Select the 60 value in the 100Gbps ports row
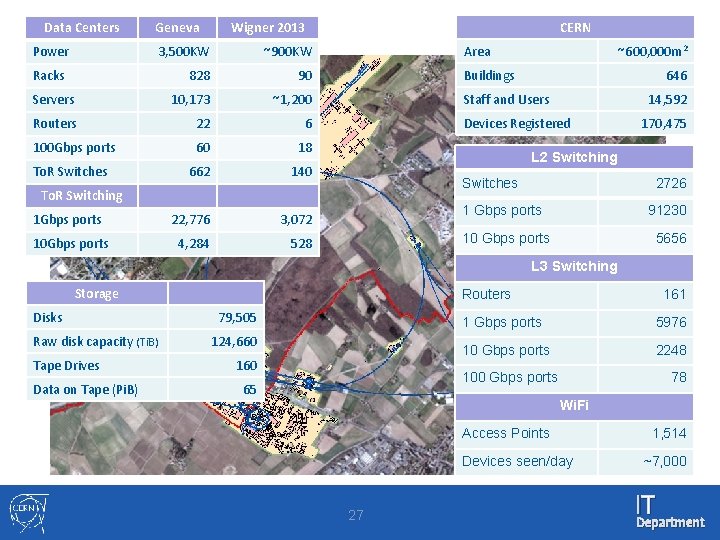Viewport: 720px width, 540px height. [203, 147]
